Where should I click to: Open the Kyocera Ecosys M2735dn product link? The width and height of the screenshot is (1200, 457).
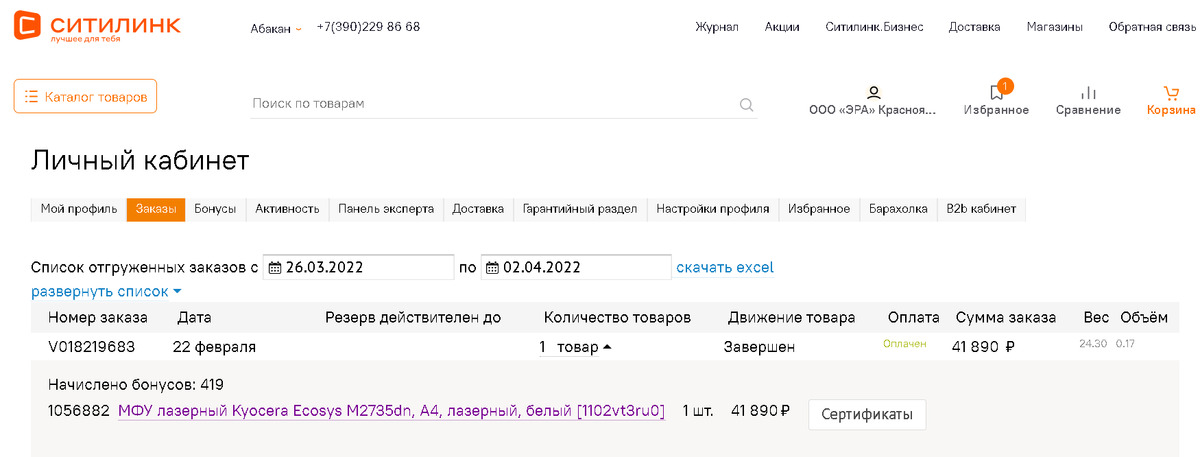pos(391,411)
